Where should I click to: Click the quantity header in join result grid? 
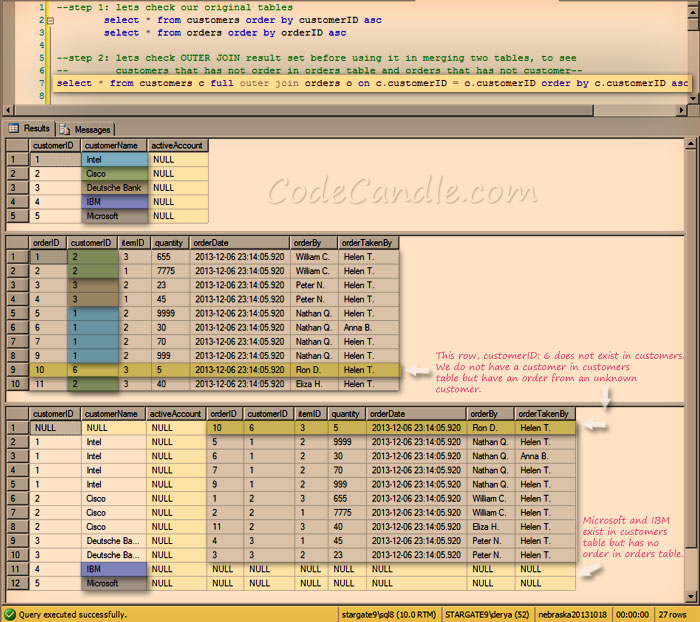click(x=346, y=414)
